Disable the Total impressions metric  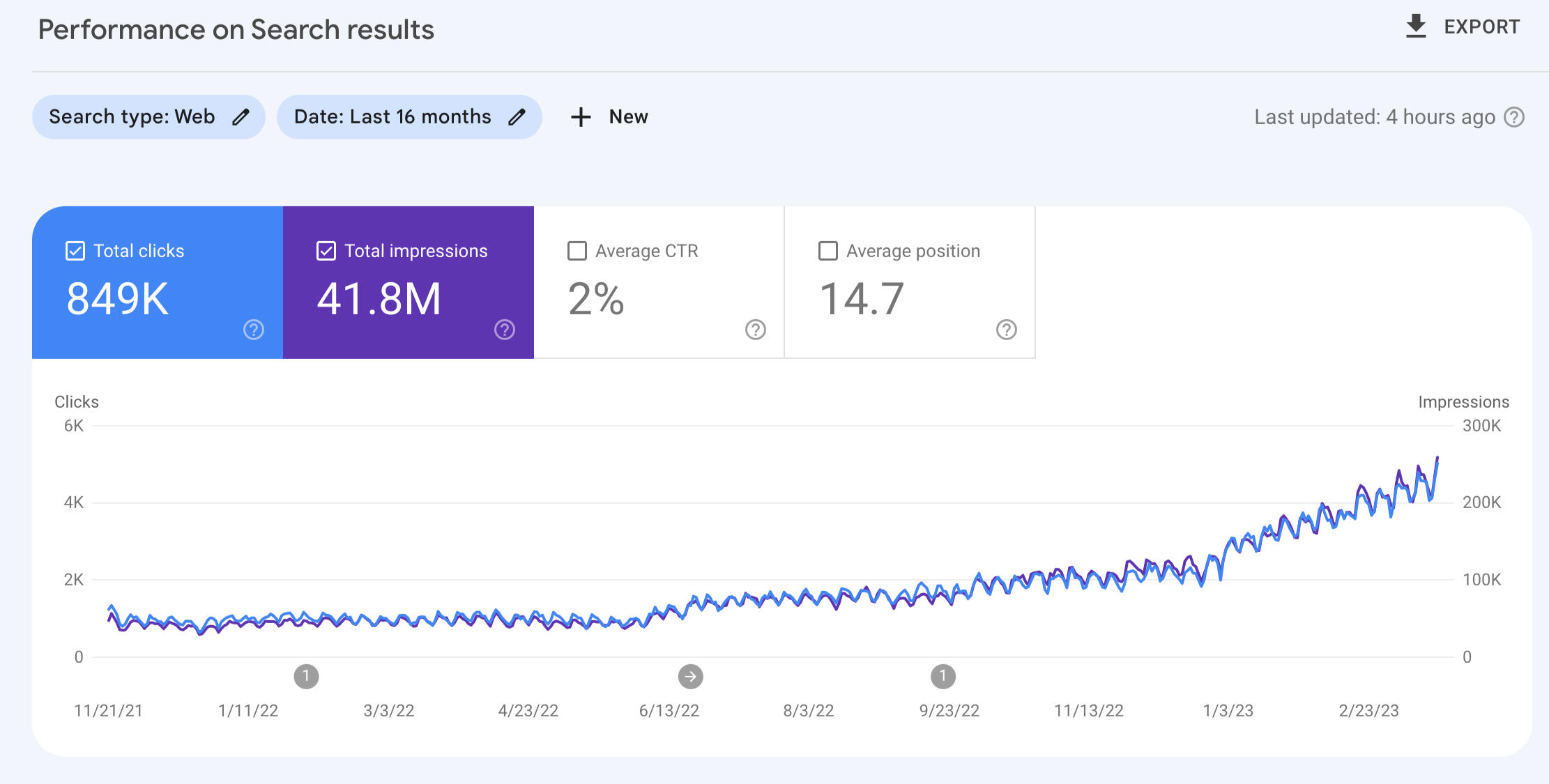(x=326, y=251)
